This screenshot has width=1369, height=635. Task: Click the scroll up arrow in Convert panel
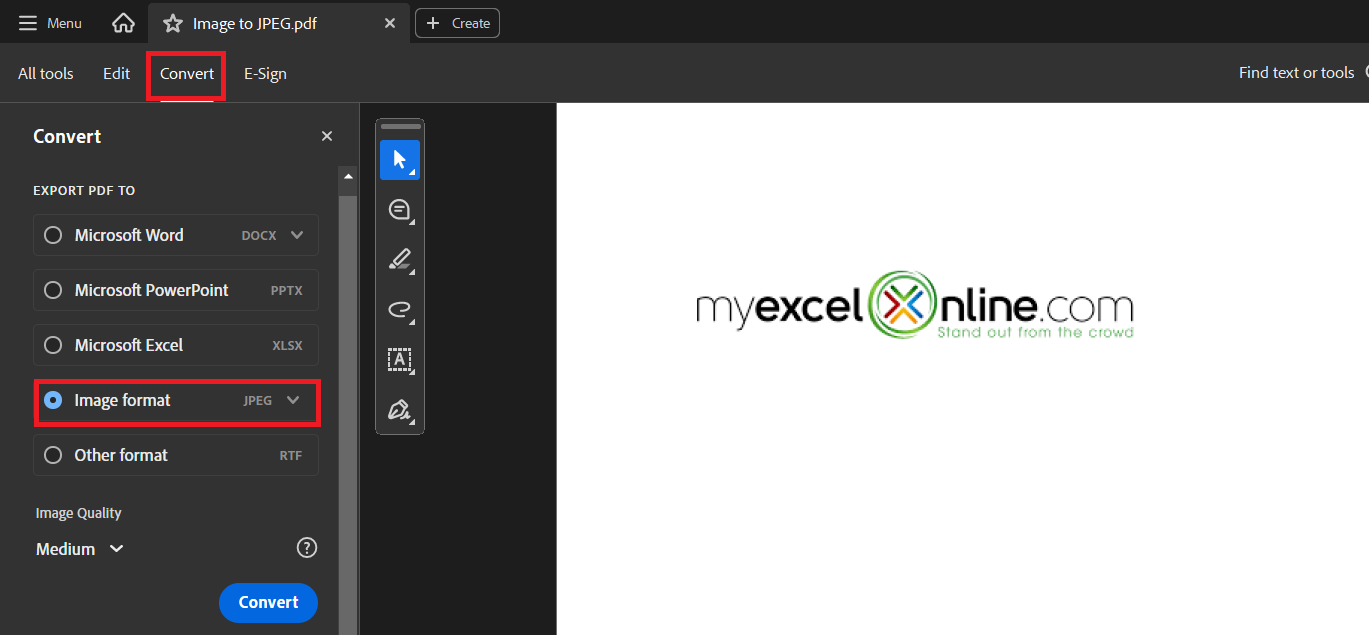click(x=348, y=176)
